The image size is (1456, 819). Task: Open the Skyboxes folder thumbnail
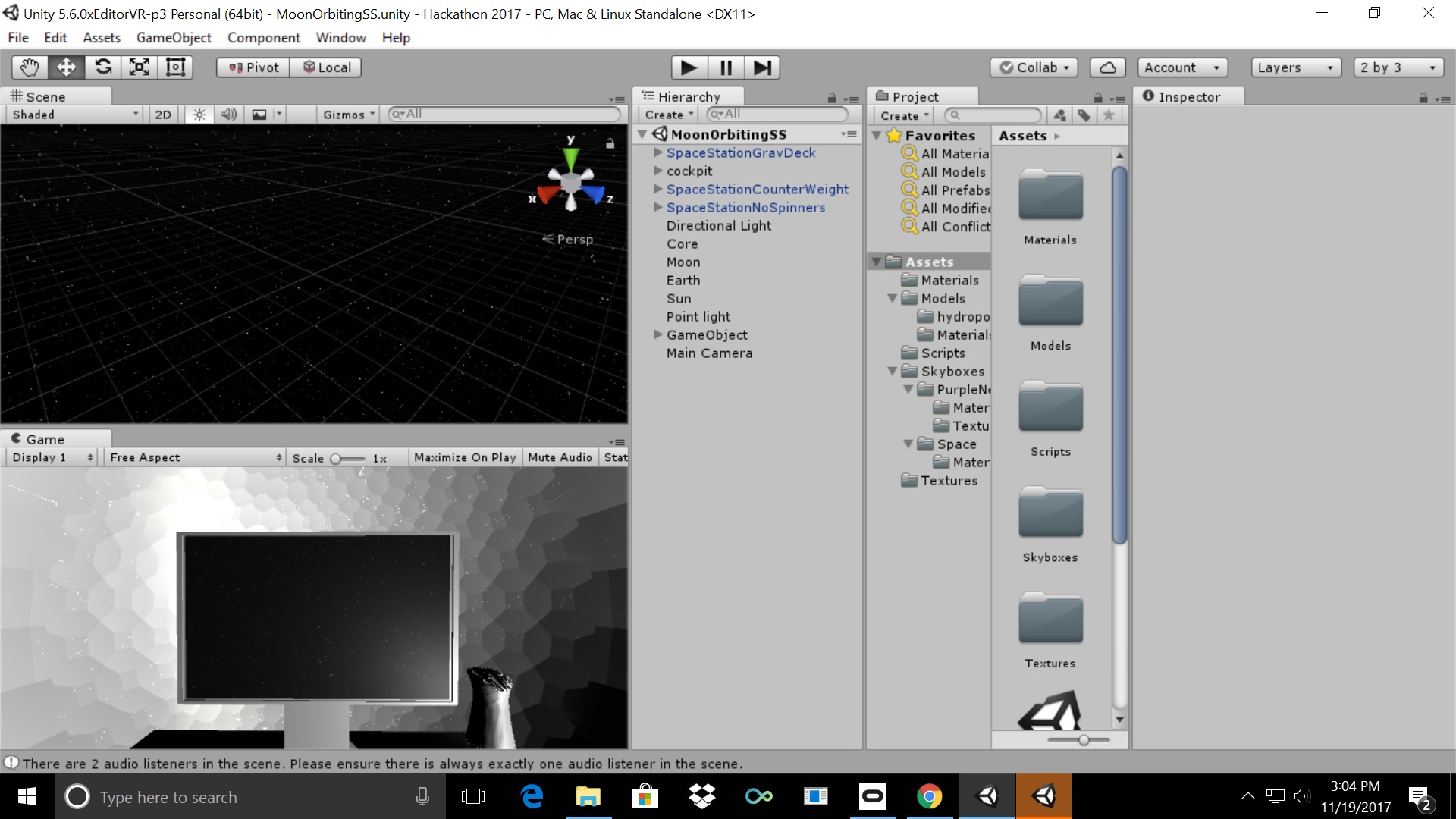click(x=1050, y=516)
